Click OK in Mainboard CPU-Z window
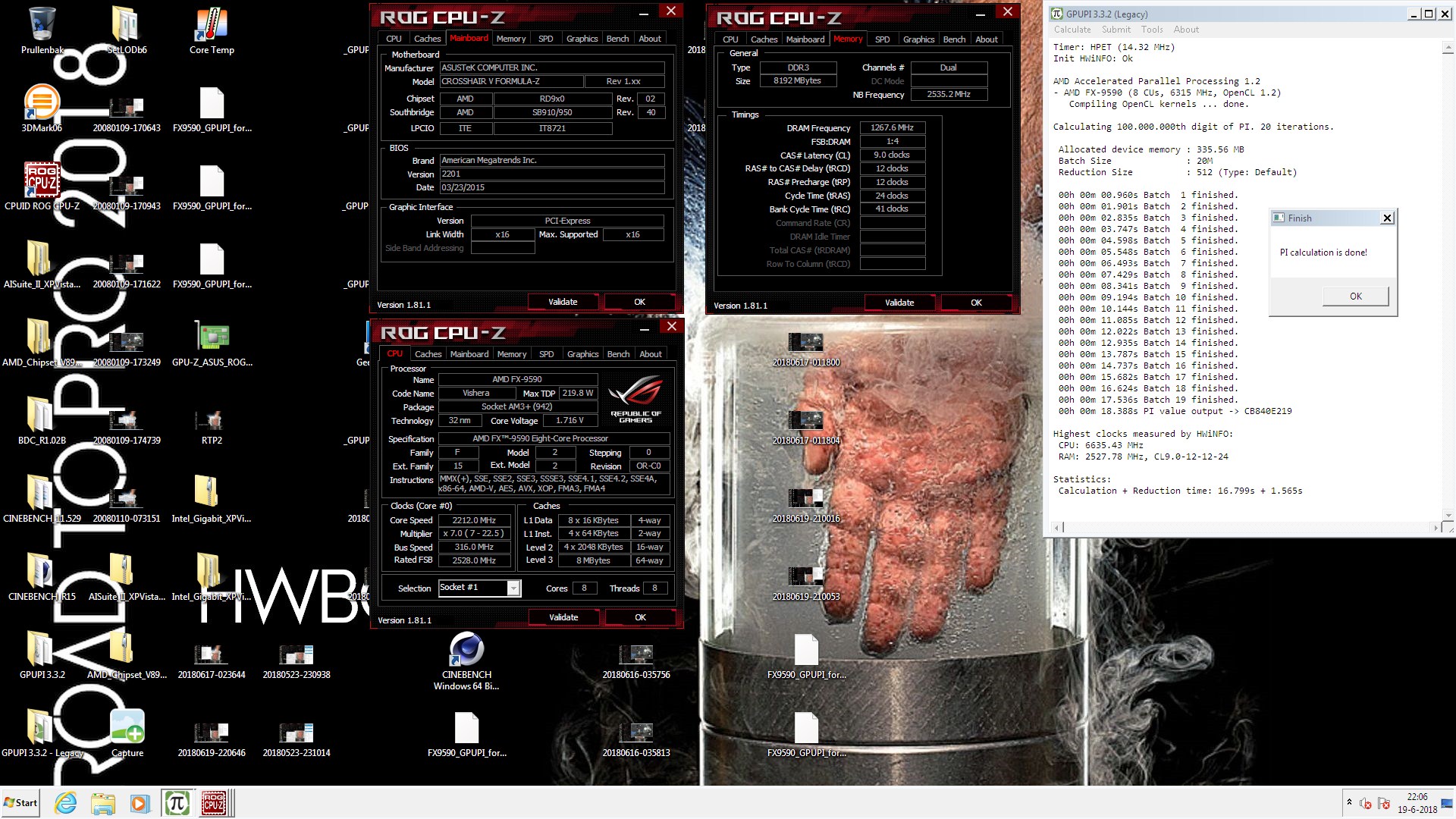The width and height of the screenshot is (1456, 819). click(x=639, y=302)
